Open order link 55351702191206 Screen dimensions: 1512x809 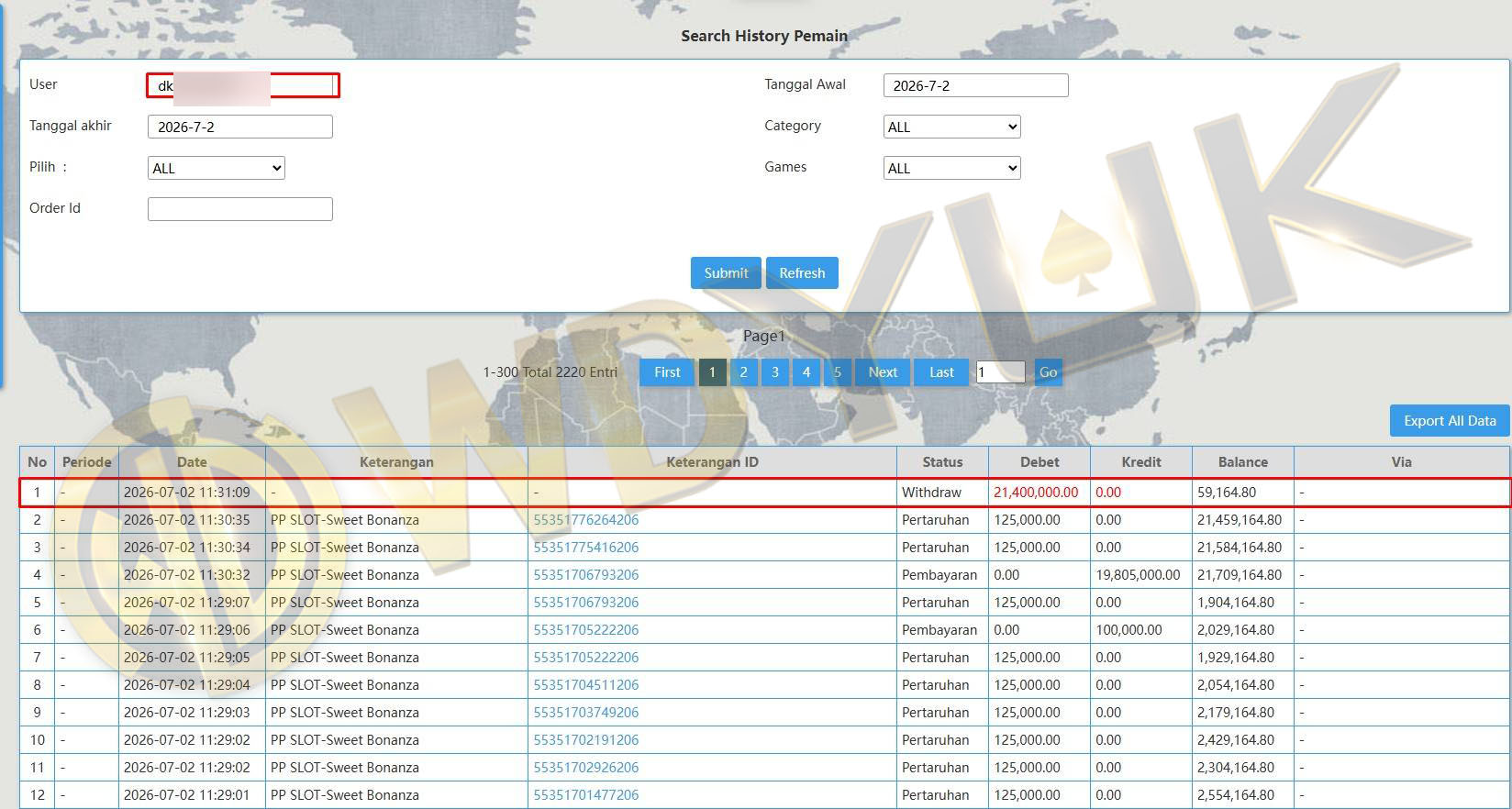[x=585, y=740]
